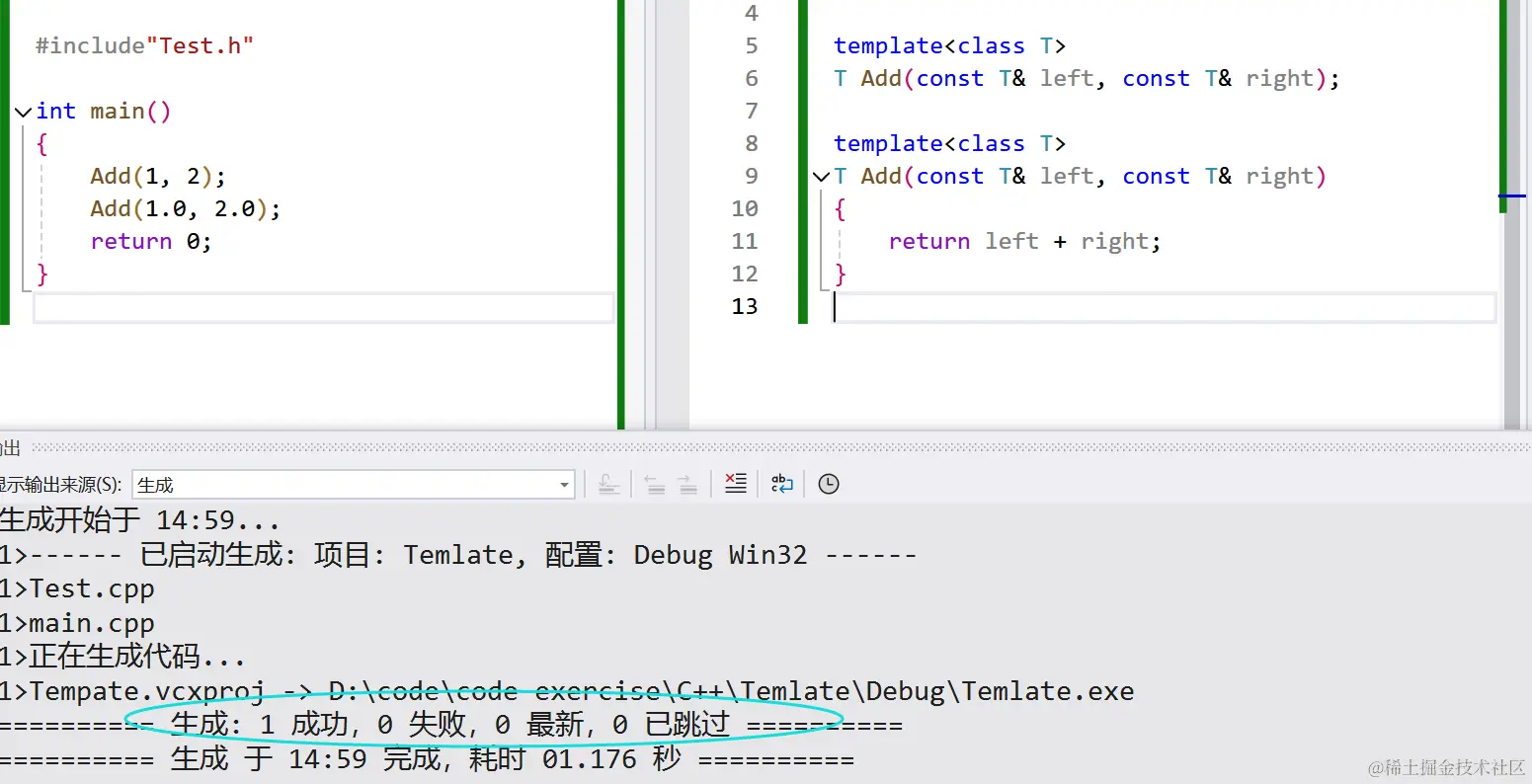The height and width of the screenshot is (784, 1532).
Task: Clear all output in the output window
Action: click(x=735, y=484)
